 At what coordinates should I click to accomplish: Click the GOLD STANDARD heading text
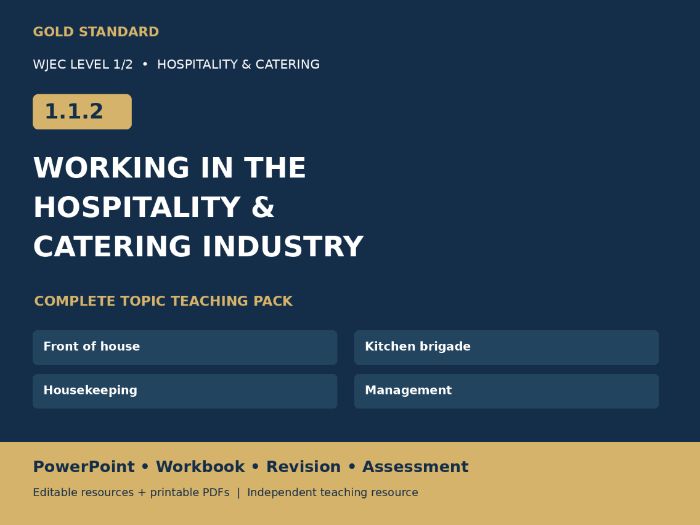[96, 32]
